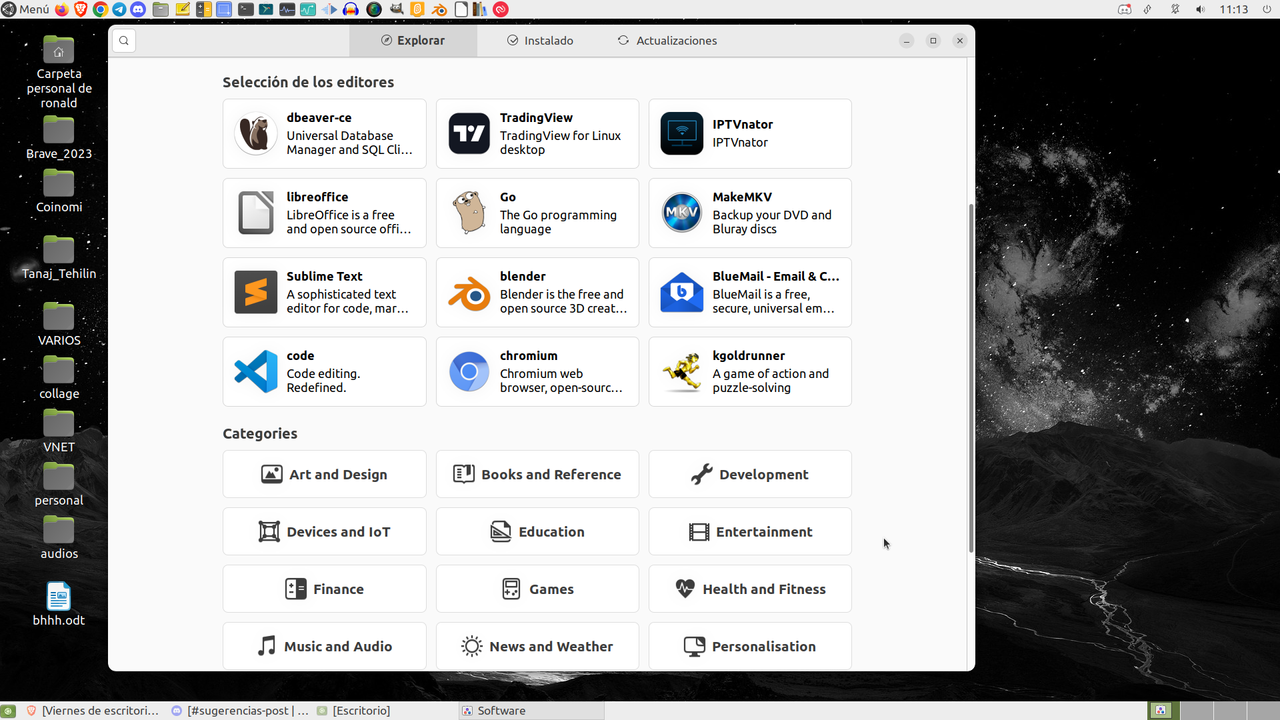Open the Development category
The width and height of the screenshot is (1280, 720).
(750, 474)
